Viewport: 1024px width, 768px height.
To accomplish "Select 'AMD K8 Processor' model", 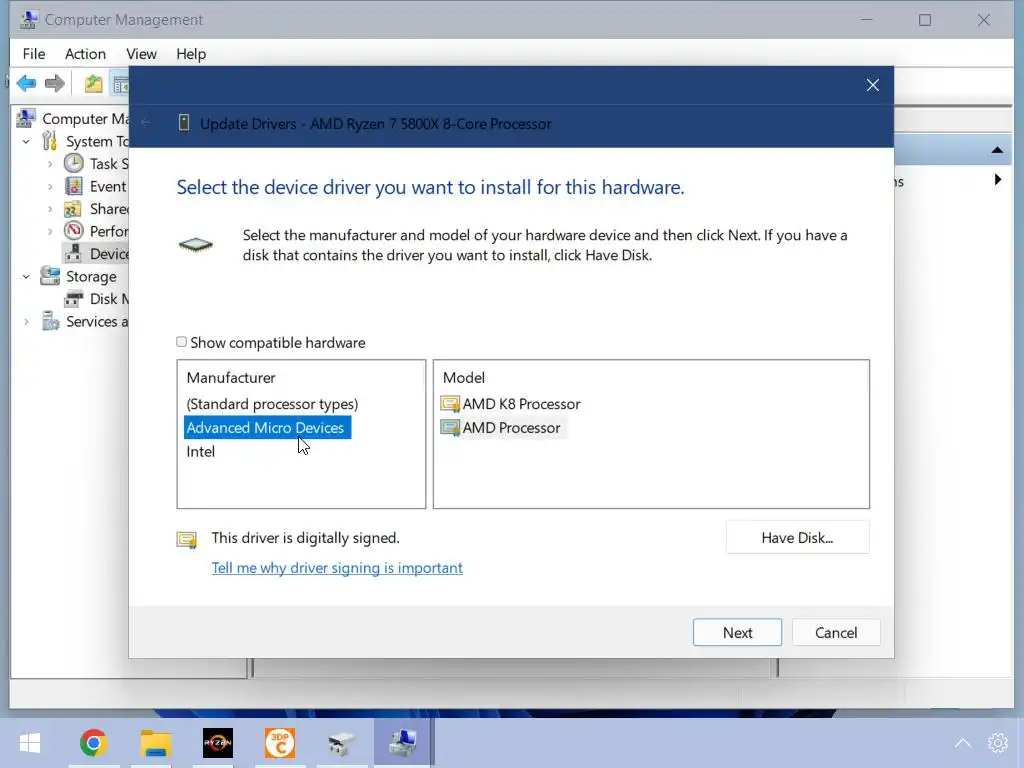I will [x=521, y=404].
